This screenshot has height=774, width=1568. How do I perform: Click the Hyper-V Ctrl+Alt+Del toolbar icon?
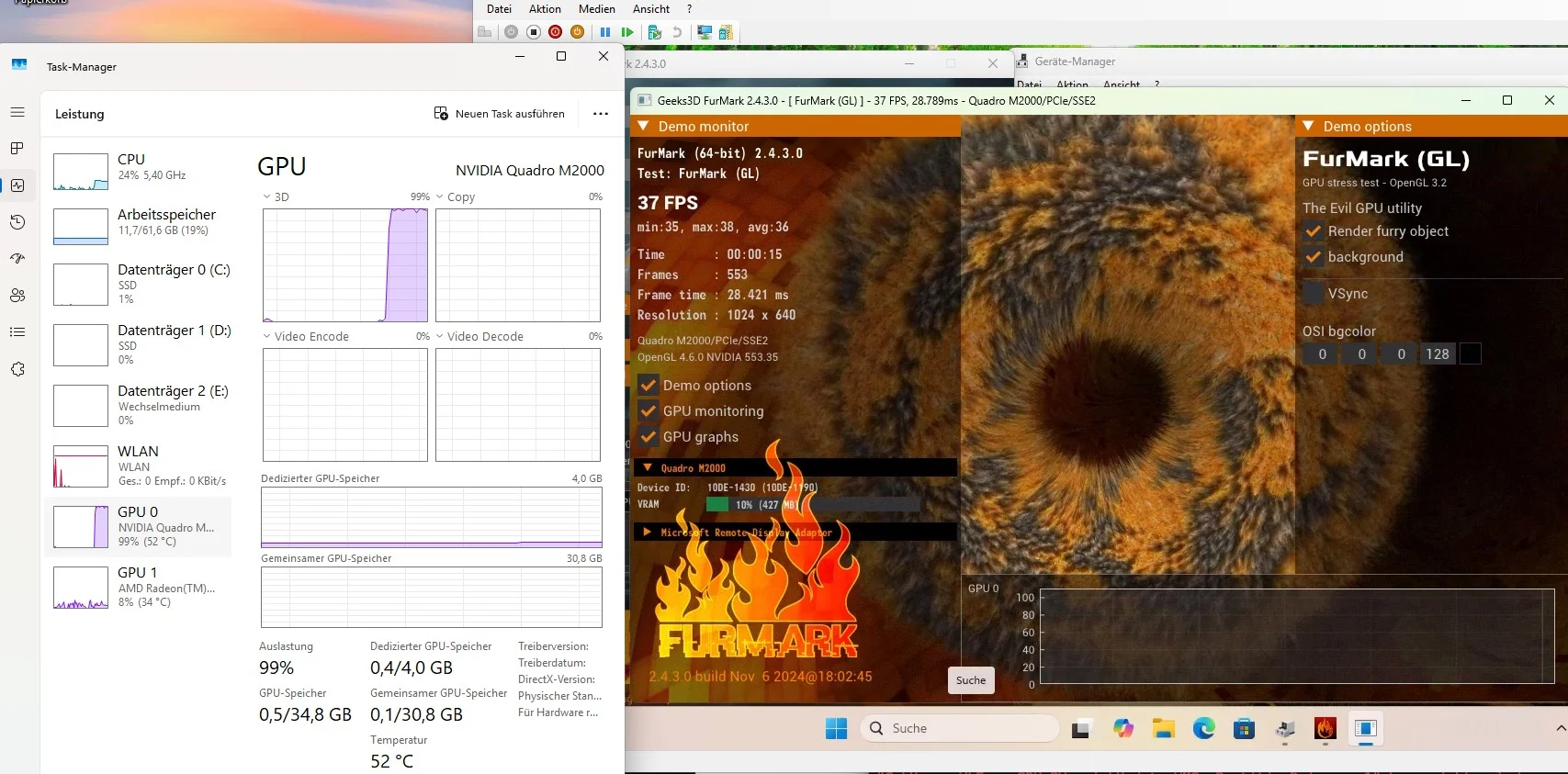tap(485, 32)
